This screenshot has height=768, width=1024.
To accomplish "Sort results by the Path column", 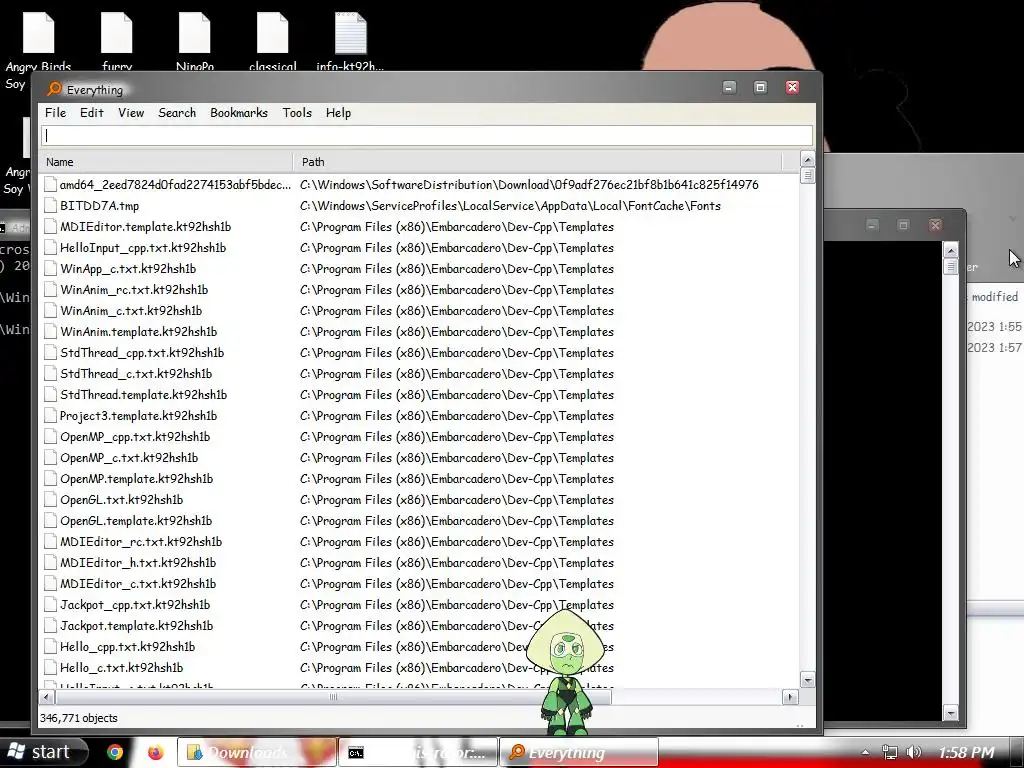I will click(537, 161).
